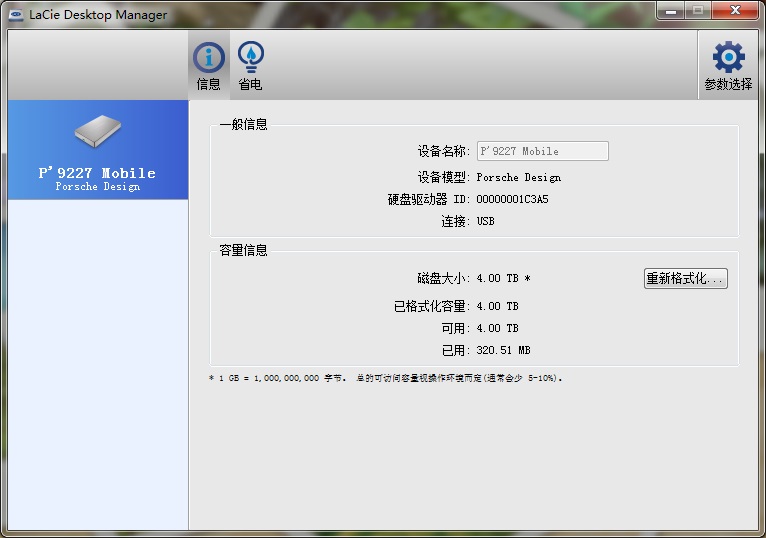
Task: Click the 已用 value 320.51 MB
Action: pyautogui.click(x=503, y=350)
